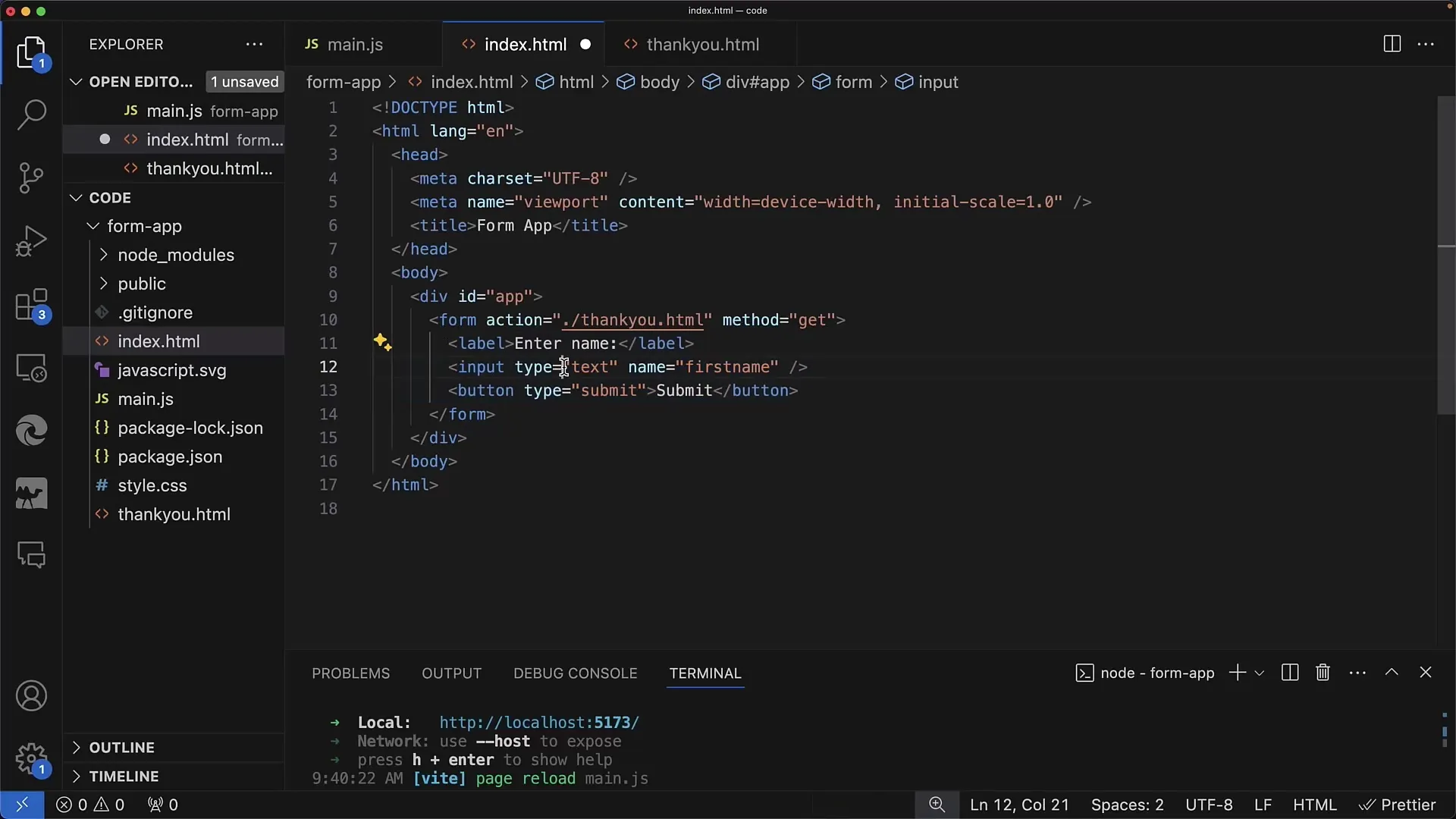Select the node - form-app terminal instance
This screenshot has width=1456, height=819.
(1145, 673)
